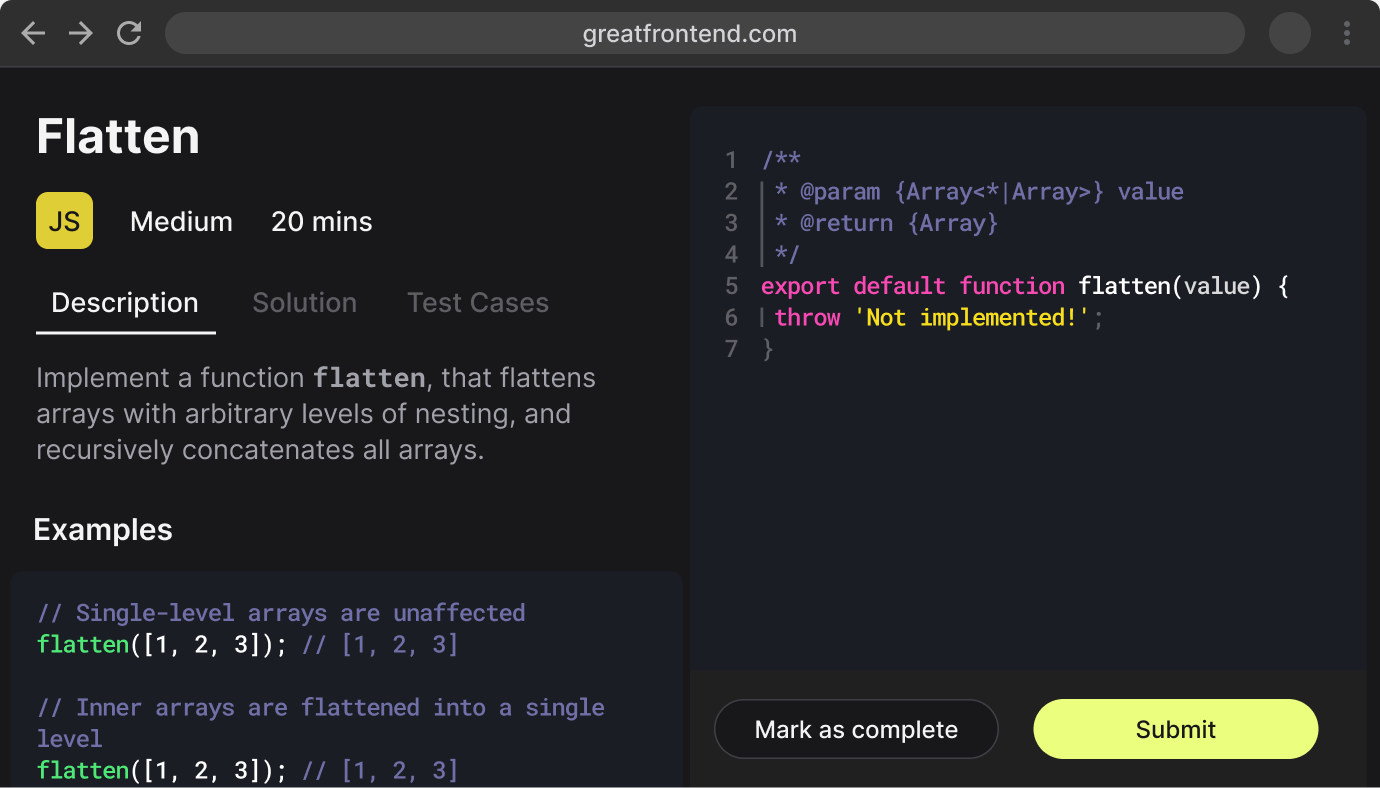This screenshot has height=788, width=1380.
Task: Place cursor on the @param line in editor
Action: click(979, 191)
